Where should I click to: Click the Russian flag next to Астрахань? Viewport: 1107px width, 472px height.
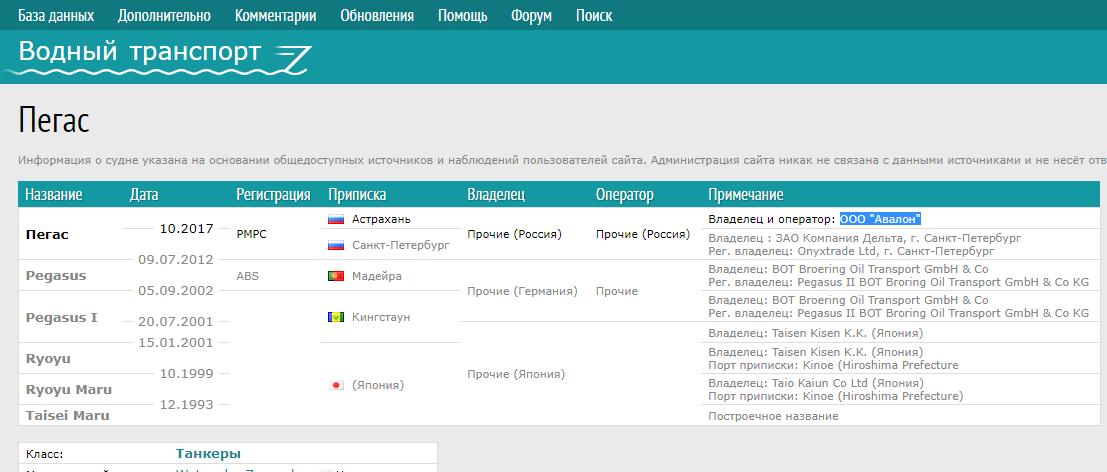click(336, 219)
